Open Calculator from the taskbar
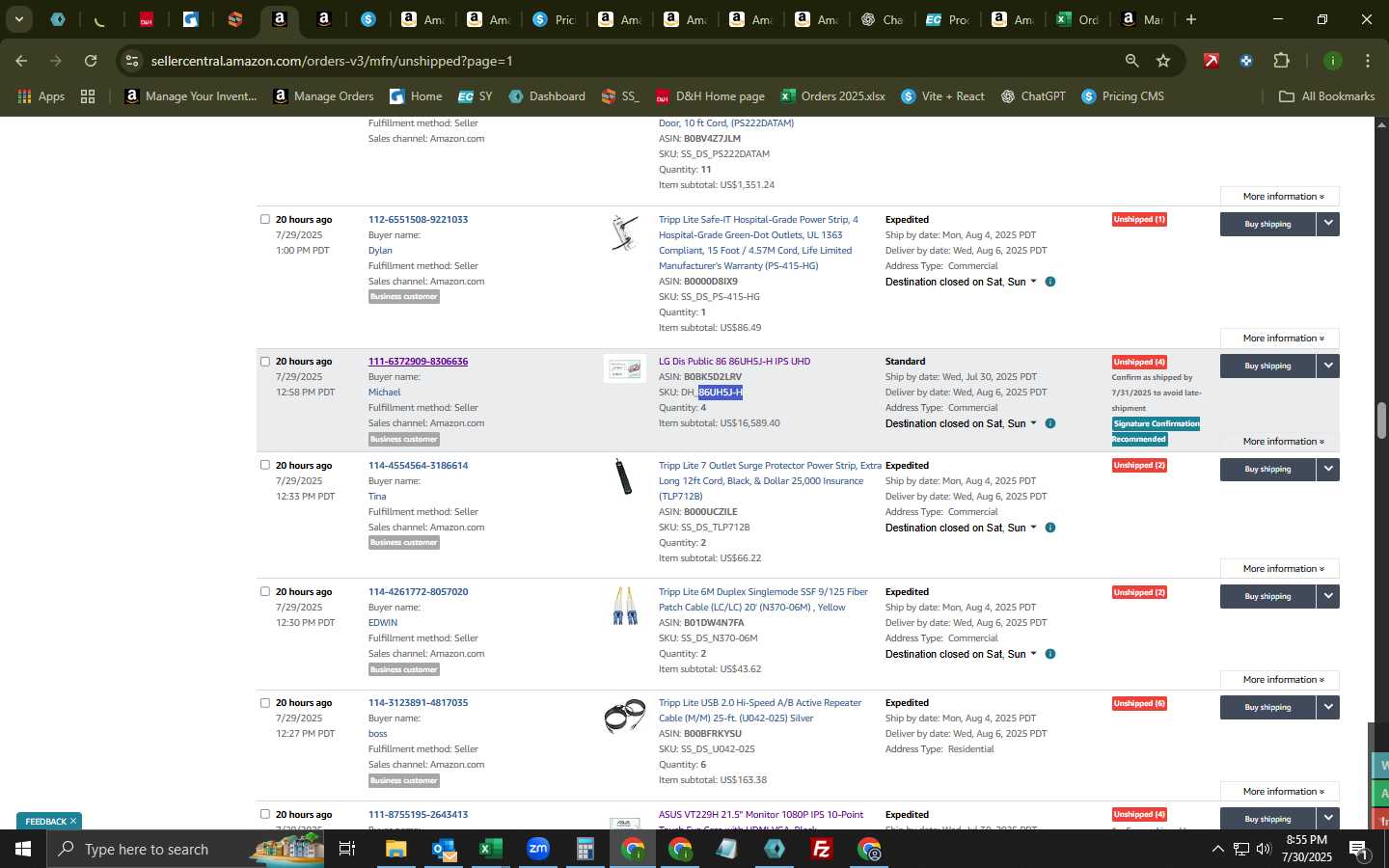The height and width of the screenshot is (868, 1389). 586,849
